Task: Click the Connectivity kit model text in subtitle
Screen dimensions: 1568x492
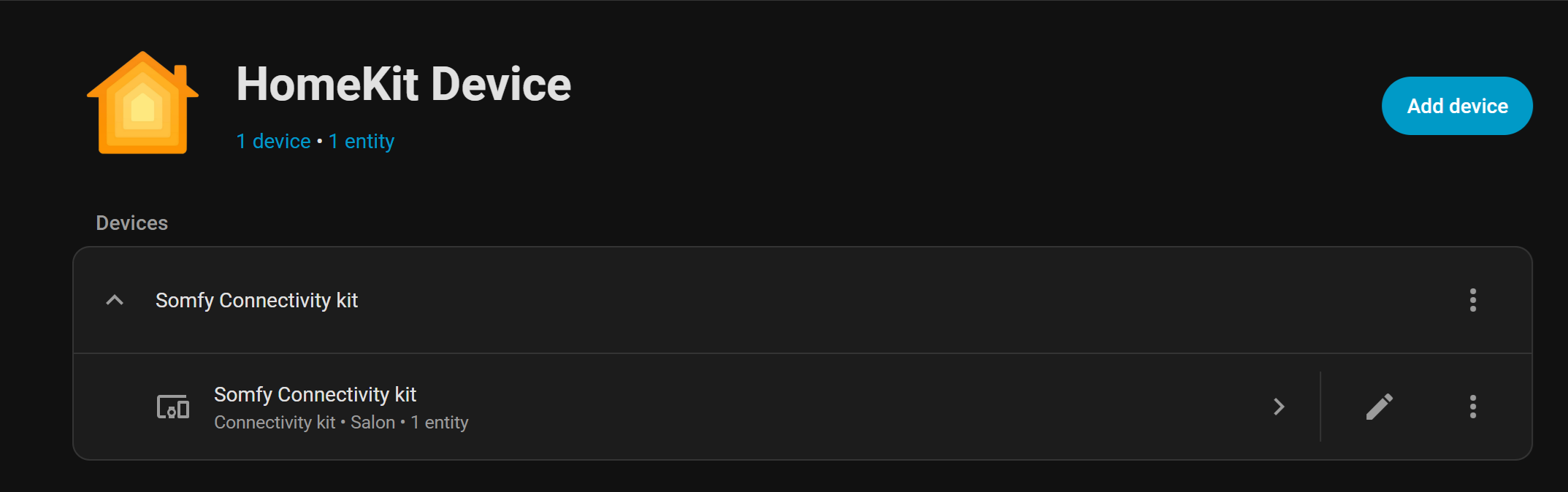Action: [x=275, y=423]
